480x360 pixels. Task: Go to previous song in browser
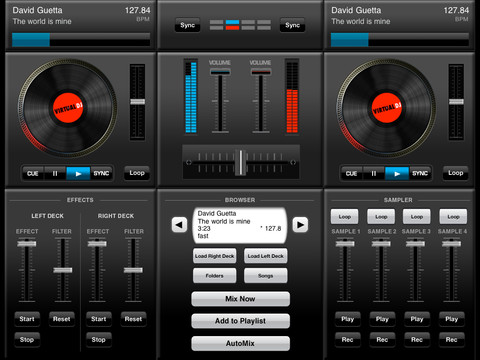179,225
